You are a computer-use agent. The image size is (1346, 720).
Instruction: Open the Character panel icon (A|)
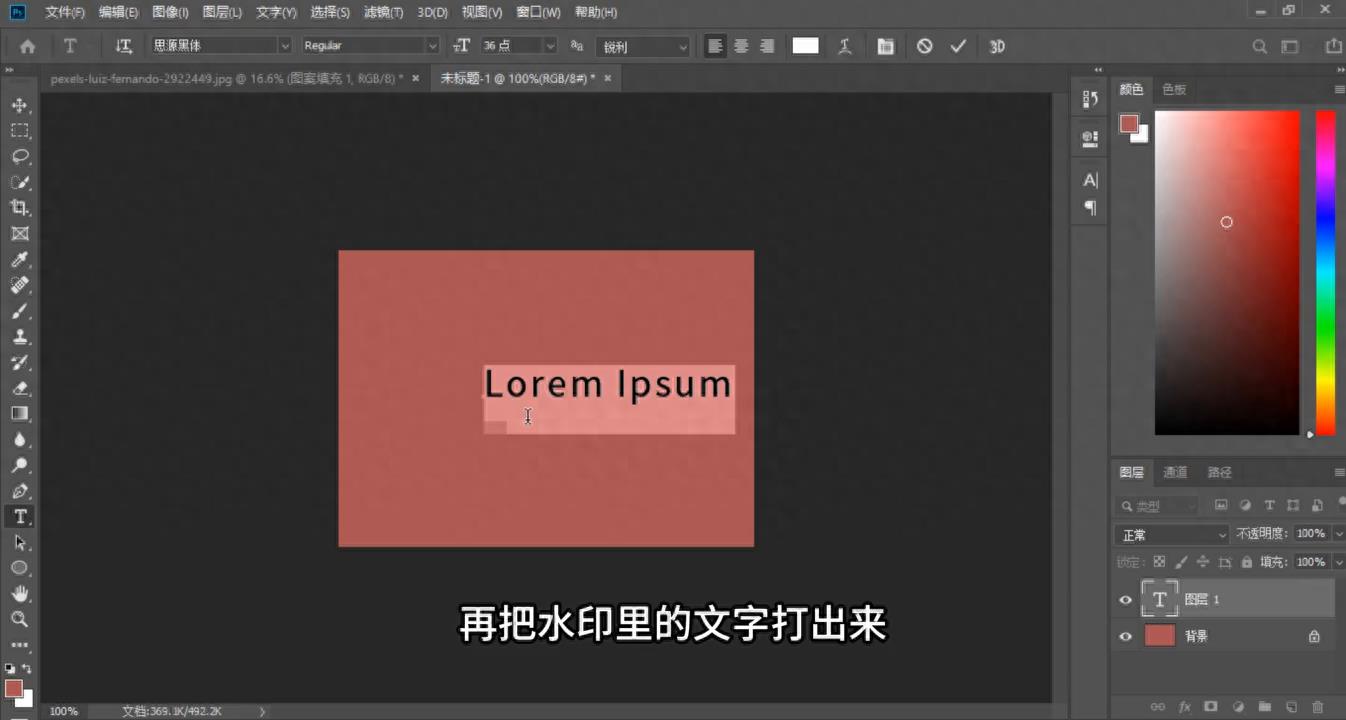click(1090, 180)
